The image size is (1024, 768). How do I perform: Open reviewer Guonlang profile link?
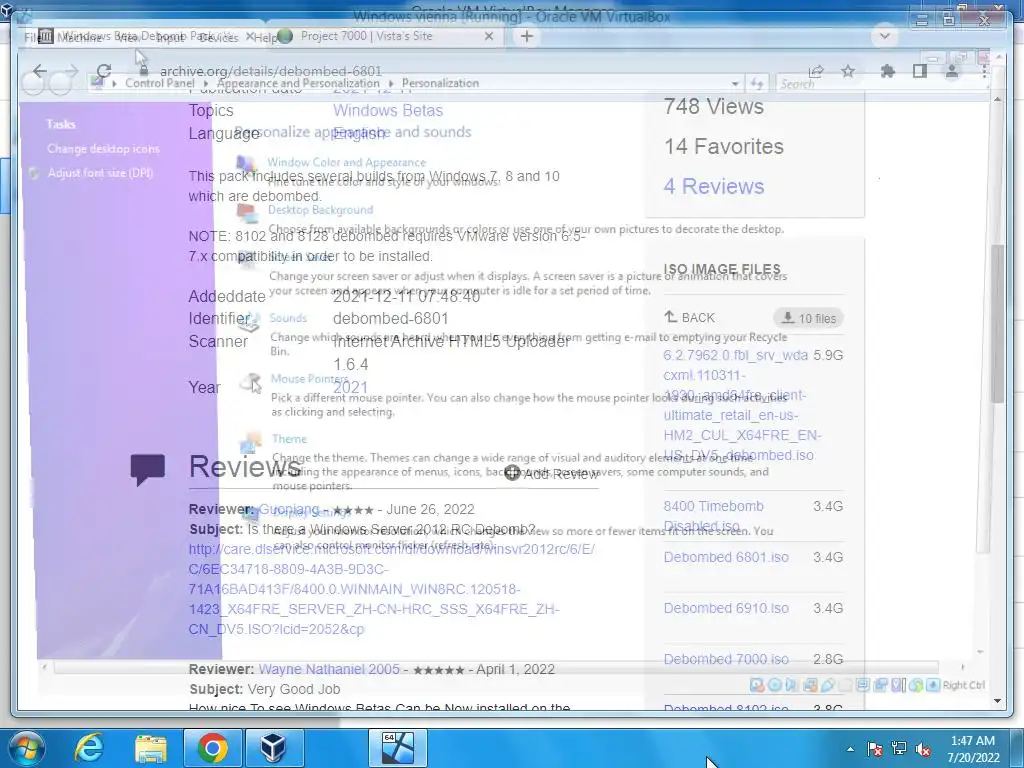(289, 509)
